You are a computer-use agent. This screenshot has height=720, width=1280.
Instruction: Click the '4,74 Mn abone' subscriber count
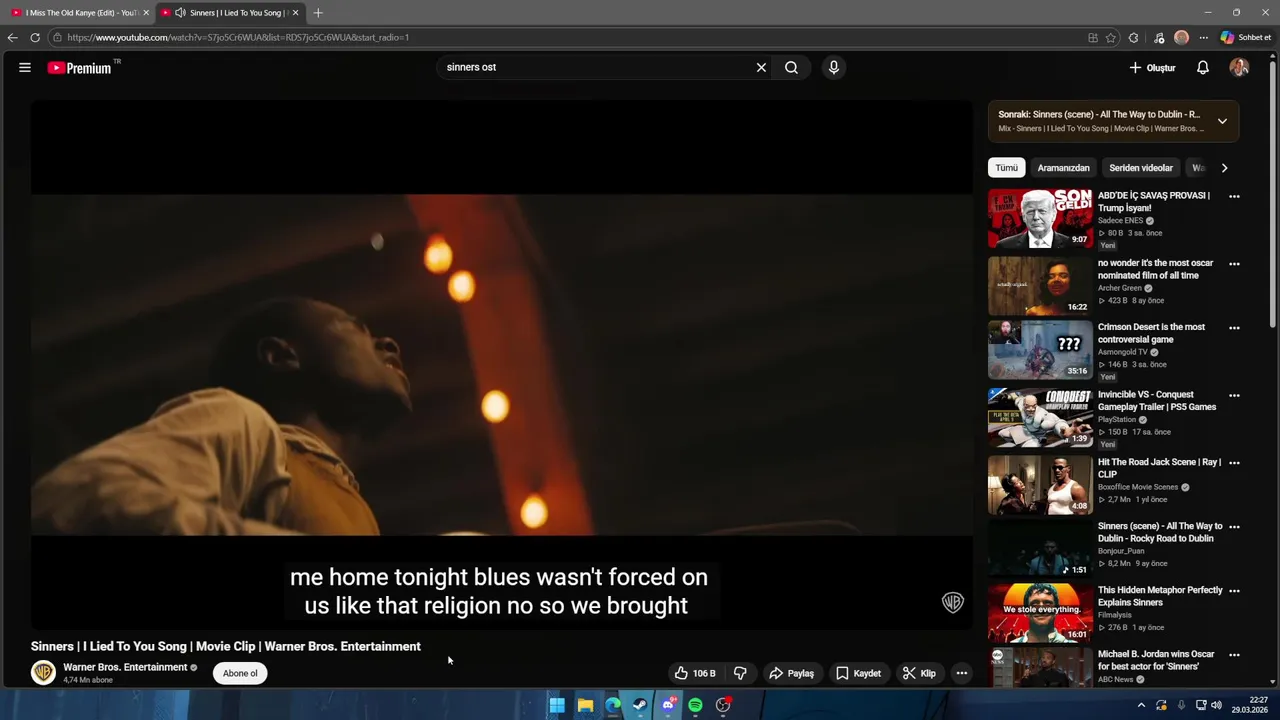(88, 680)
